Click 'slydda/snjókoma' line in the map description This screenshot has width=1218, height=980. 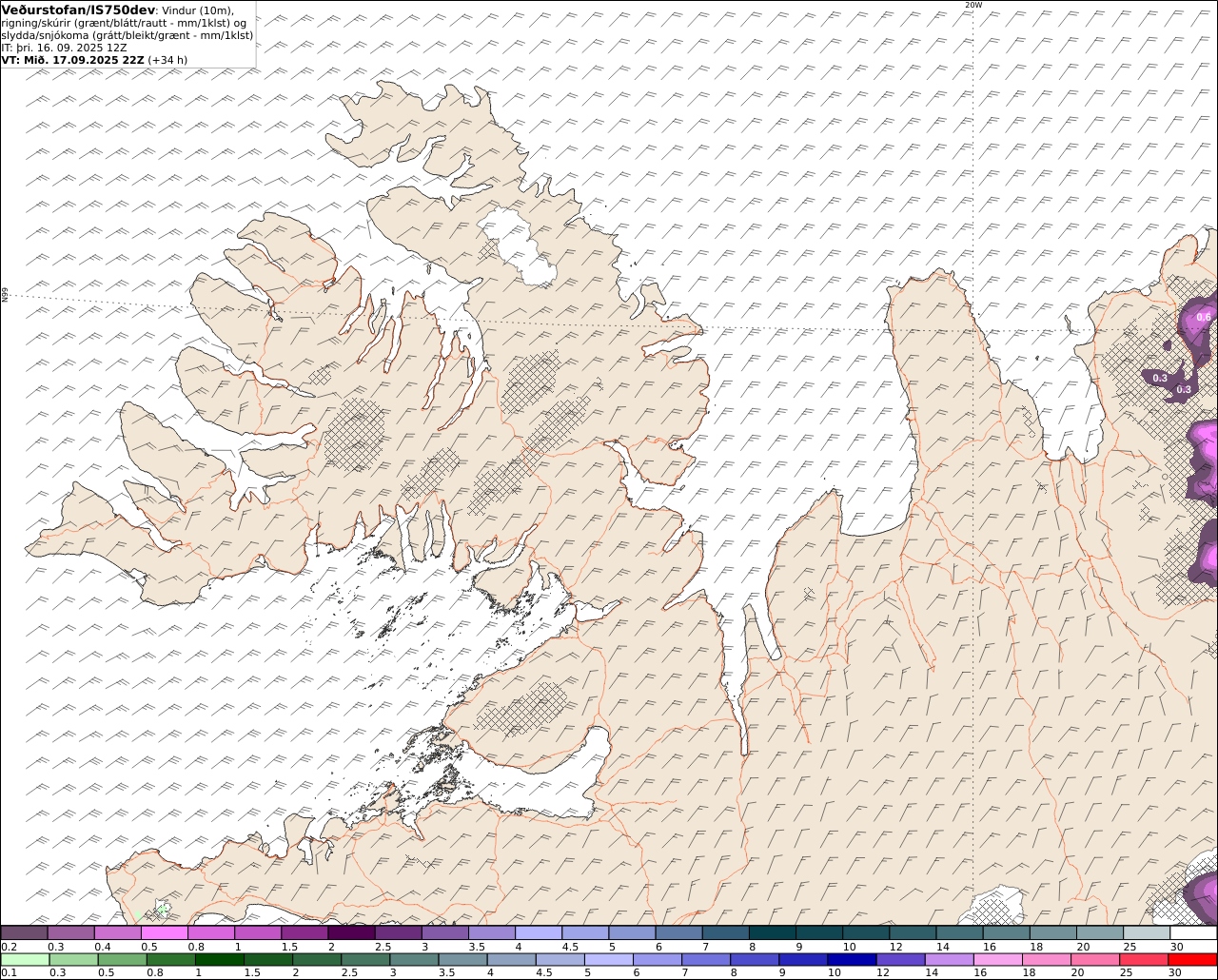128,34
